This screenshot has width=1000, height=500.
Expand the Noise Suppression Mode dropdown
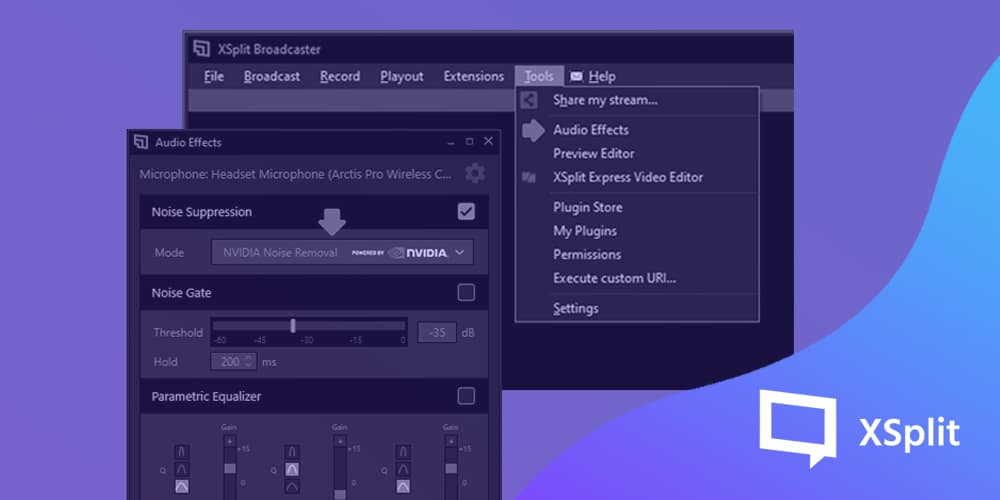[x=459, y=253]
